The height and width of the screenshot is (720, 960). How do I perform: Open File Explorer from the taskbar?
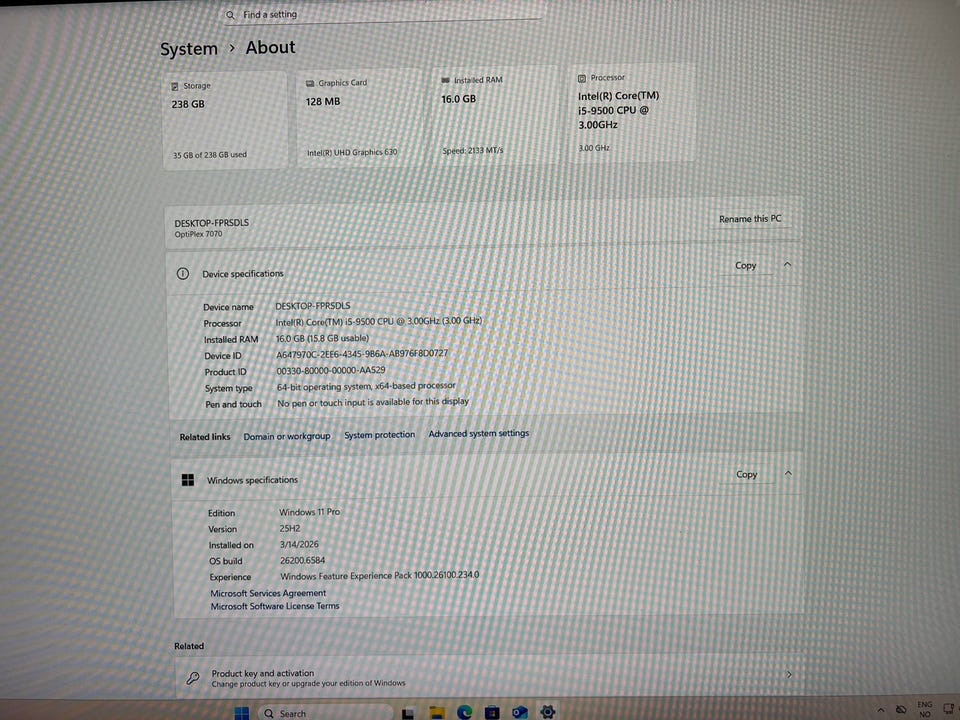437,713
